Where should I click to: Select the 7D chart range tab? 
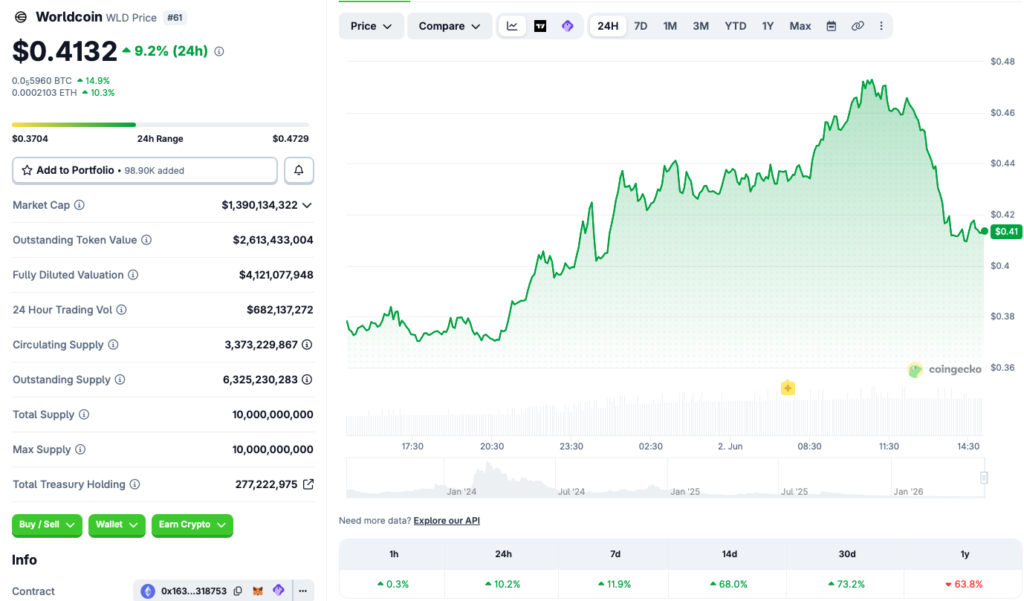point(641,26)
